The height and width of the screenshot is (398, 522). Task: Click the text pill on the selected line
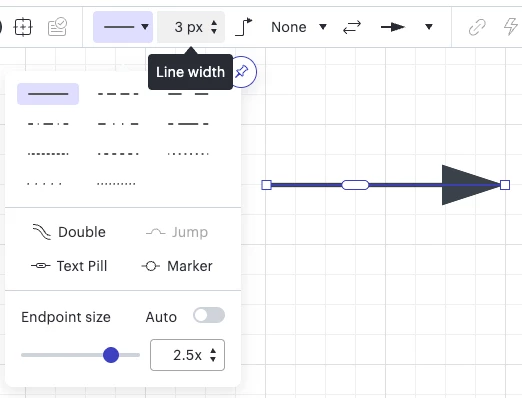click(x=355, y=185)
